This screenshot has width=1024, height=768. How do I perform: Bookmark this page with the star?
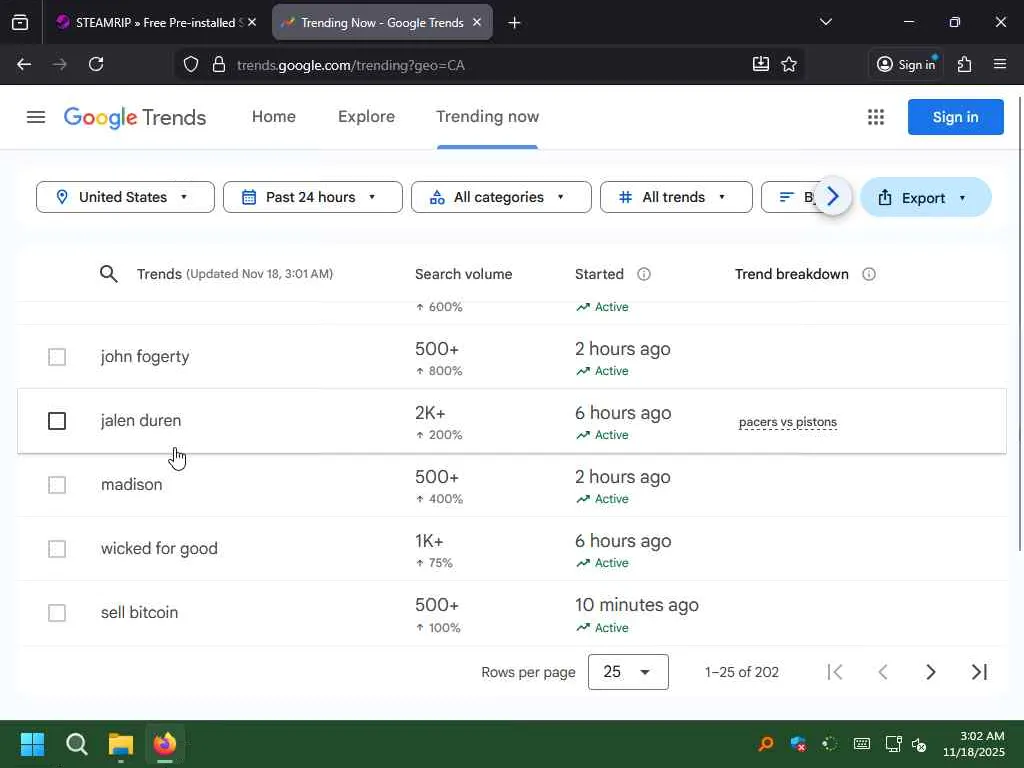(x=789, y=64)
